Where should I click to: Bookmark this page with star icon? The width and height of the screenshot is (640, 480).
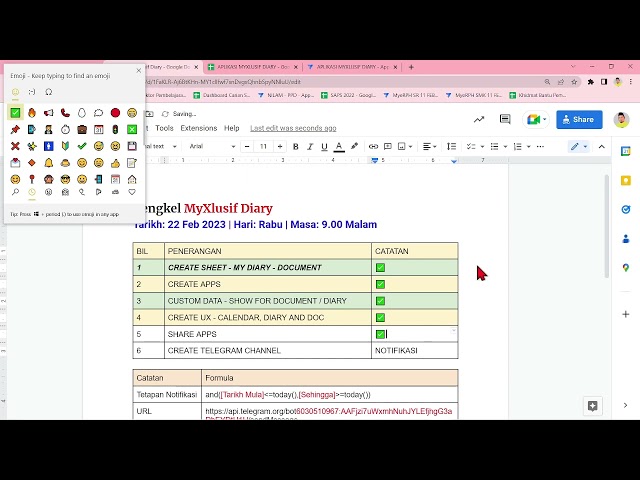[x=574, y=82]
